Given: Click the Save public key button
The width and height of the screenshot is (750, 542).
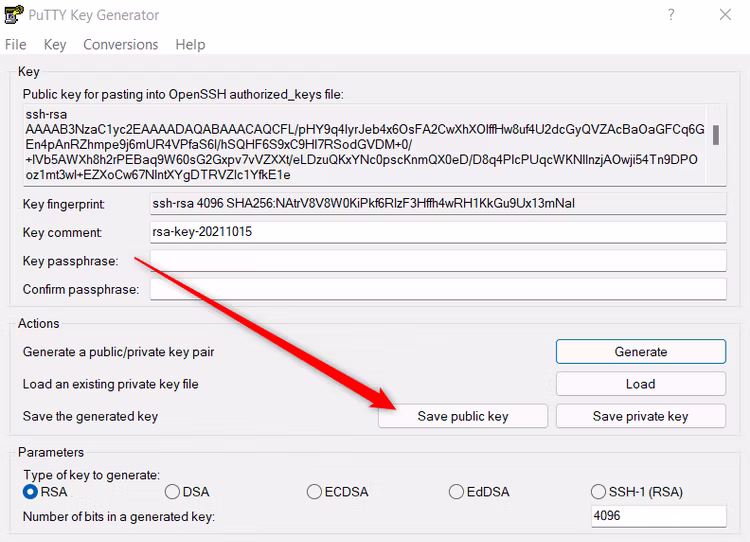Looking at the screenshot, I should (463, 416).
